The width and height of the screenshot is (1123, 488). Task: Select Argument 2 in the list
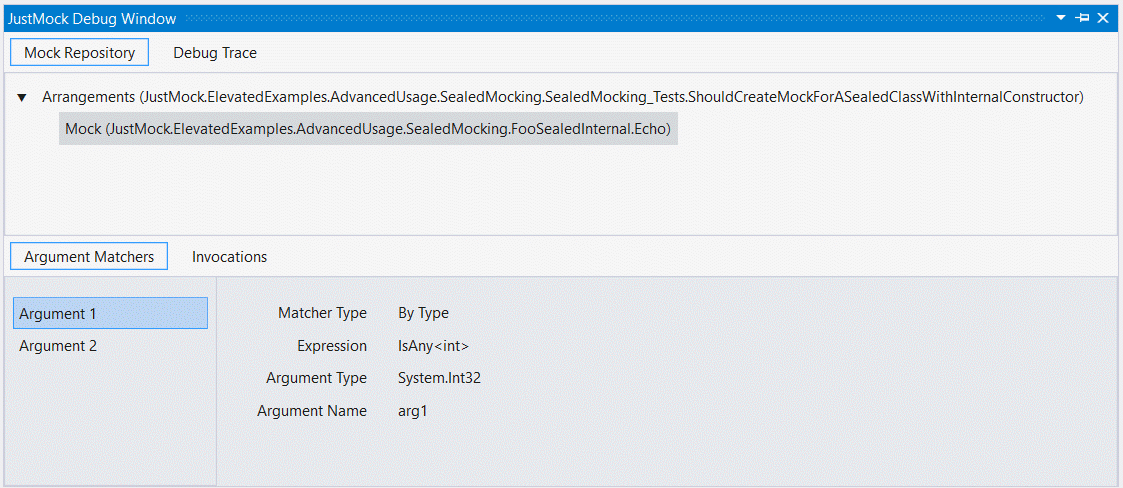point(110,345)
